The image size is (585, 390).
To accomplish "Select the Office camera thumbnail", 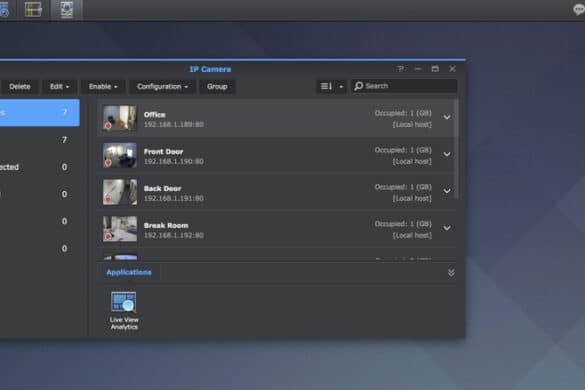I will [x=120, y=118].
